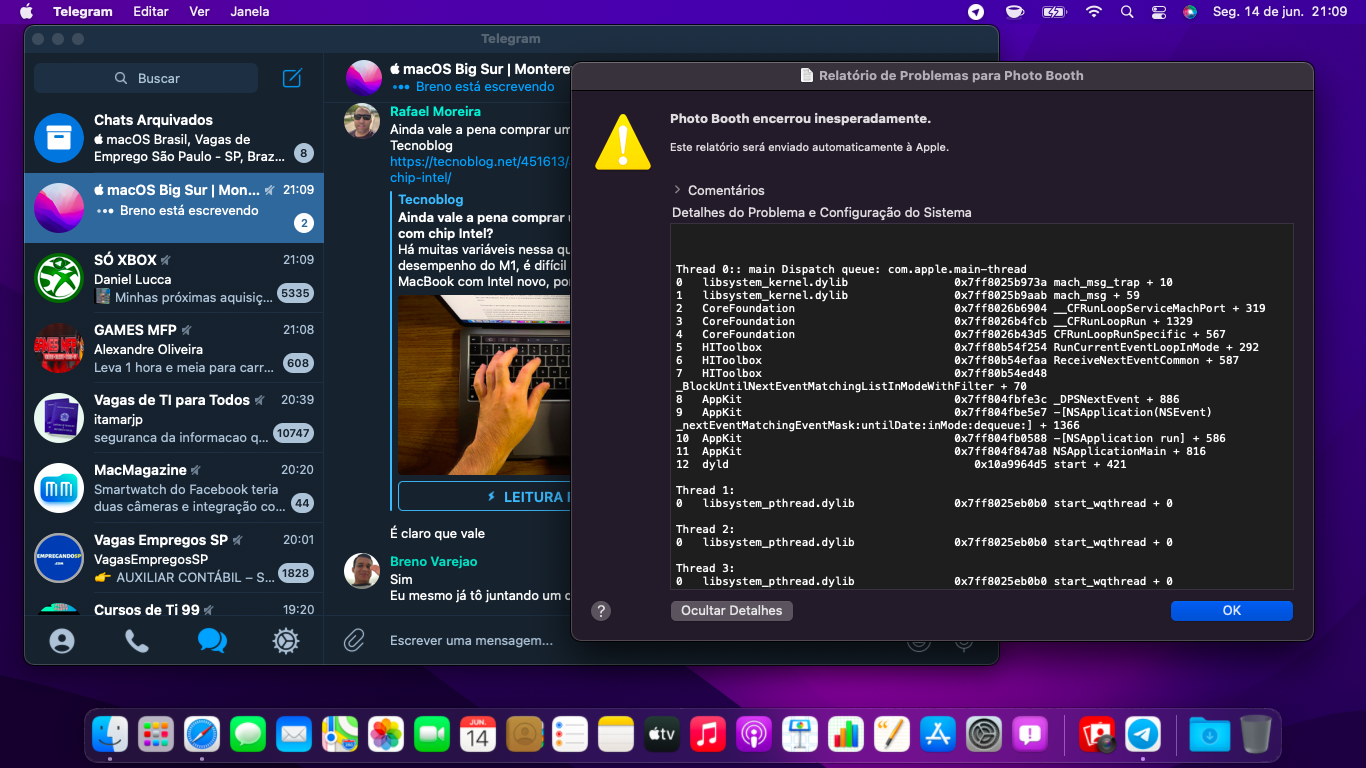Open Reminders from the Dock
Image resolution: width=1366 pixels, height=768 pixels.
(x=570, y=735)
